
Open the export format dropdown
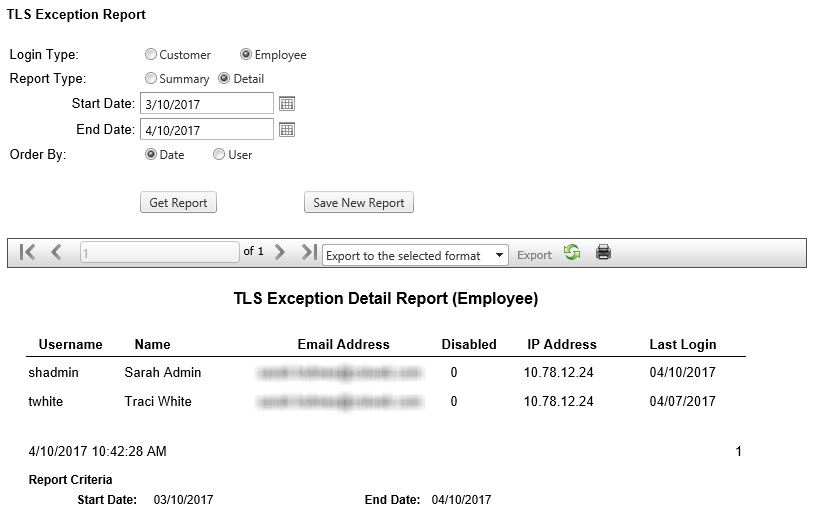click(415, 255)
